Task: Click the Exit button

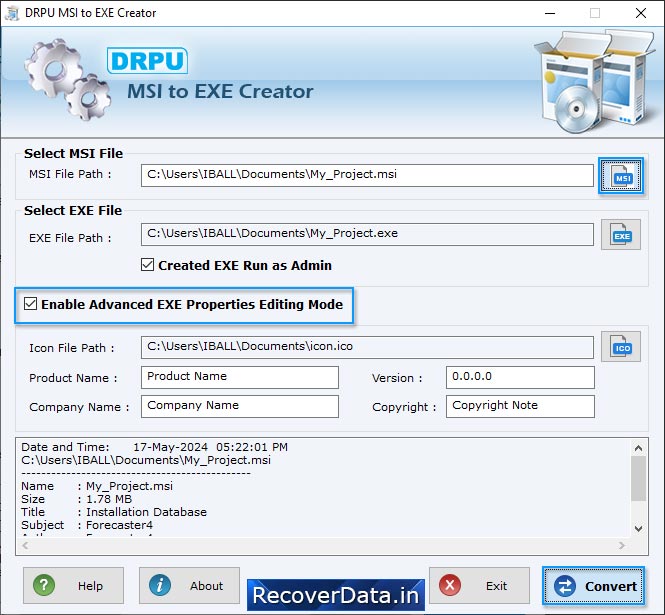Action: click(479, 585)
